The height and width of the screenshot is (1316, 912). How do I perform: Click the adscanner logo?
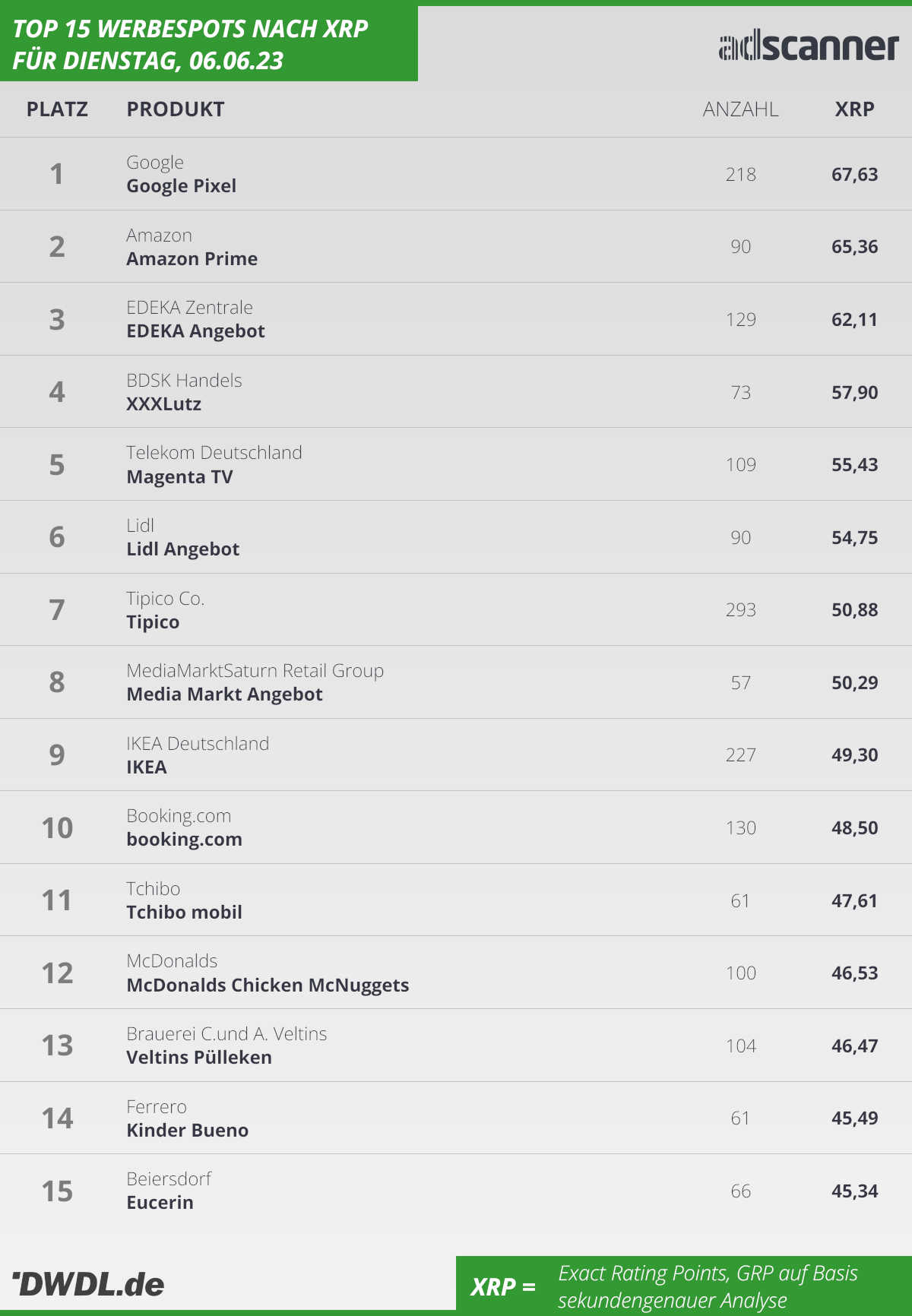(x=809, y=46)
